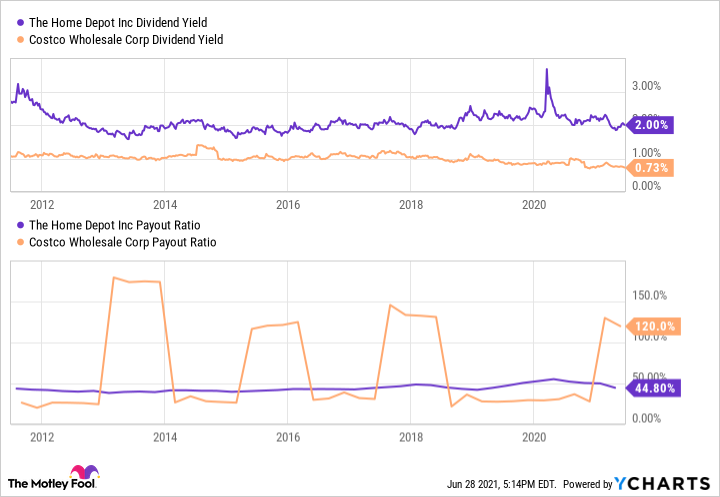Screen dimensions: 720x497
Task: Click the orange 120.0% payout ratio tag
Action: [x=654, y=326]
